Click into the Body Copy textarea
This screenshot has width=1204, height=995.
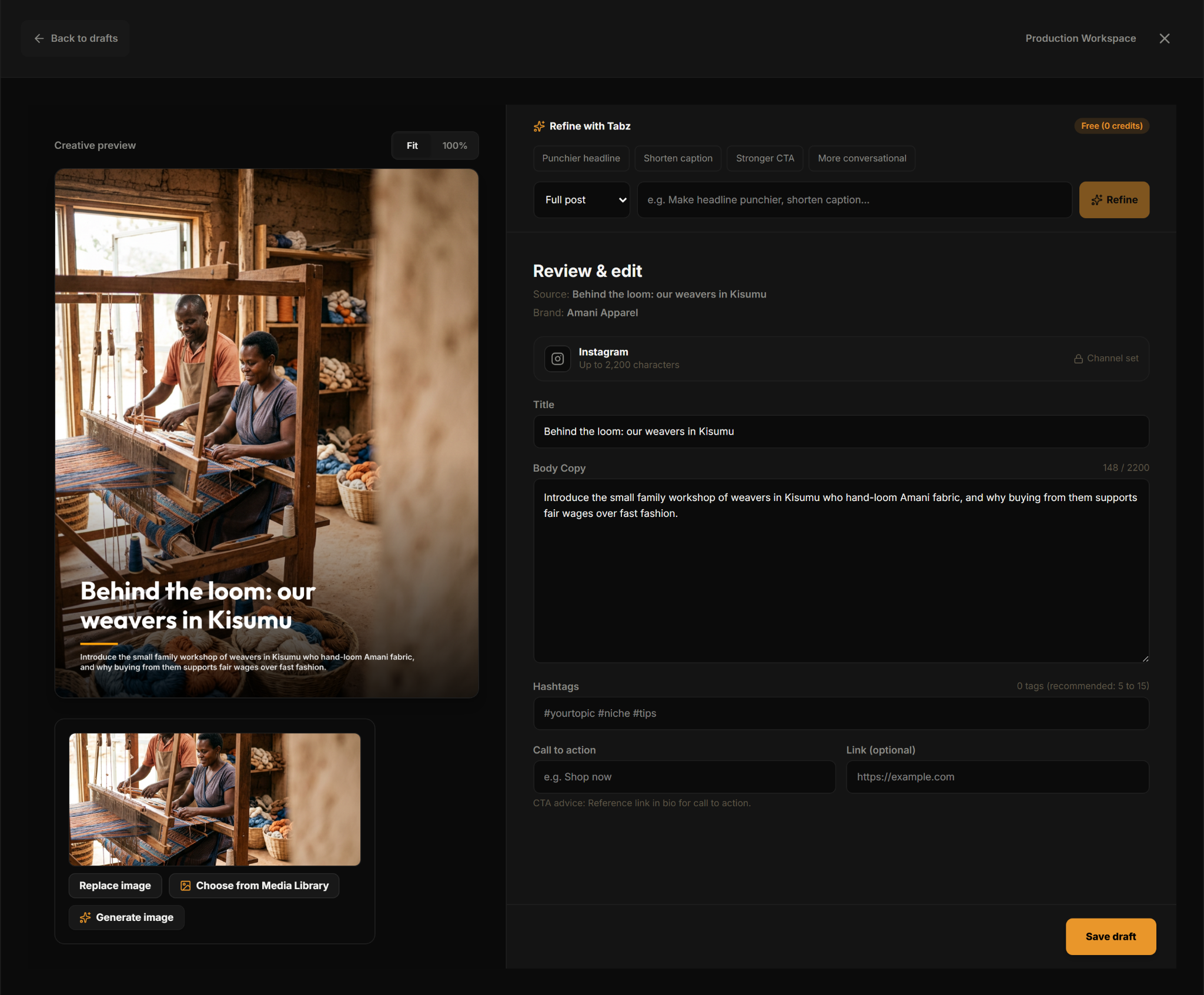pos(841,570)
